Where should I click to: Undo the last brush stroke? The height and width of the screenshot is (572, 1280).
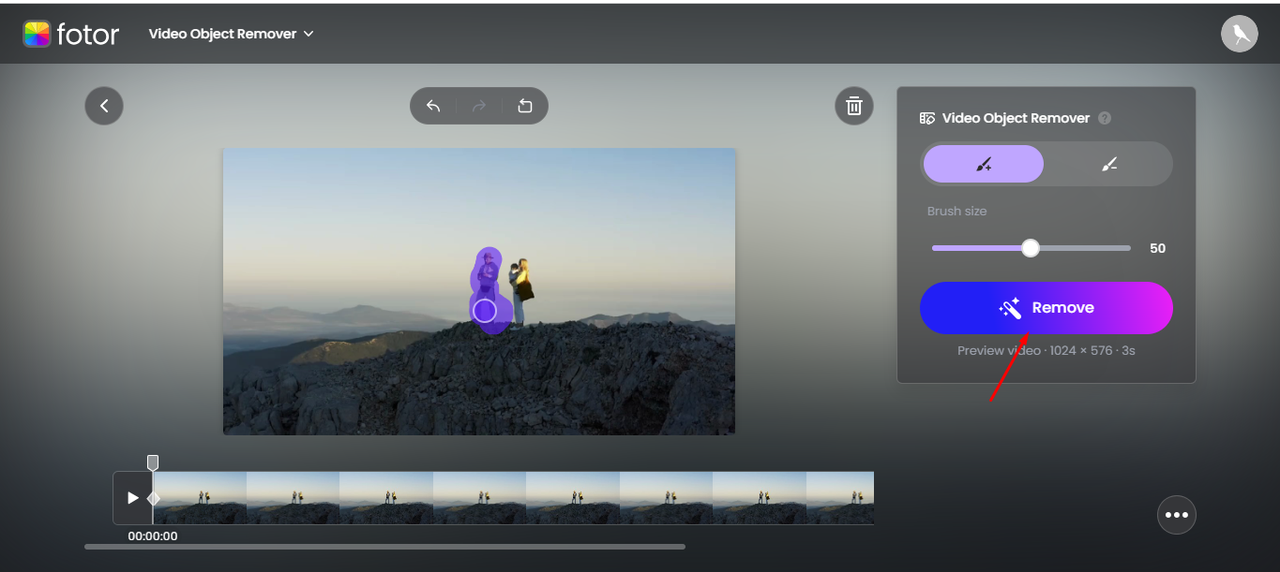coord(433,106)
